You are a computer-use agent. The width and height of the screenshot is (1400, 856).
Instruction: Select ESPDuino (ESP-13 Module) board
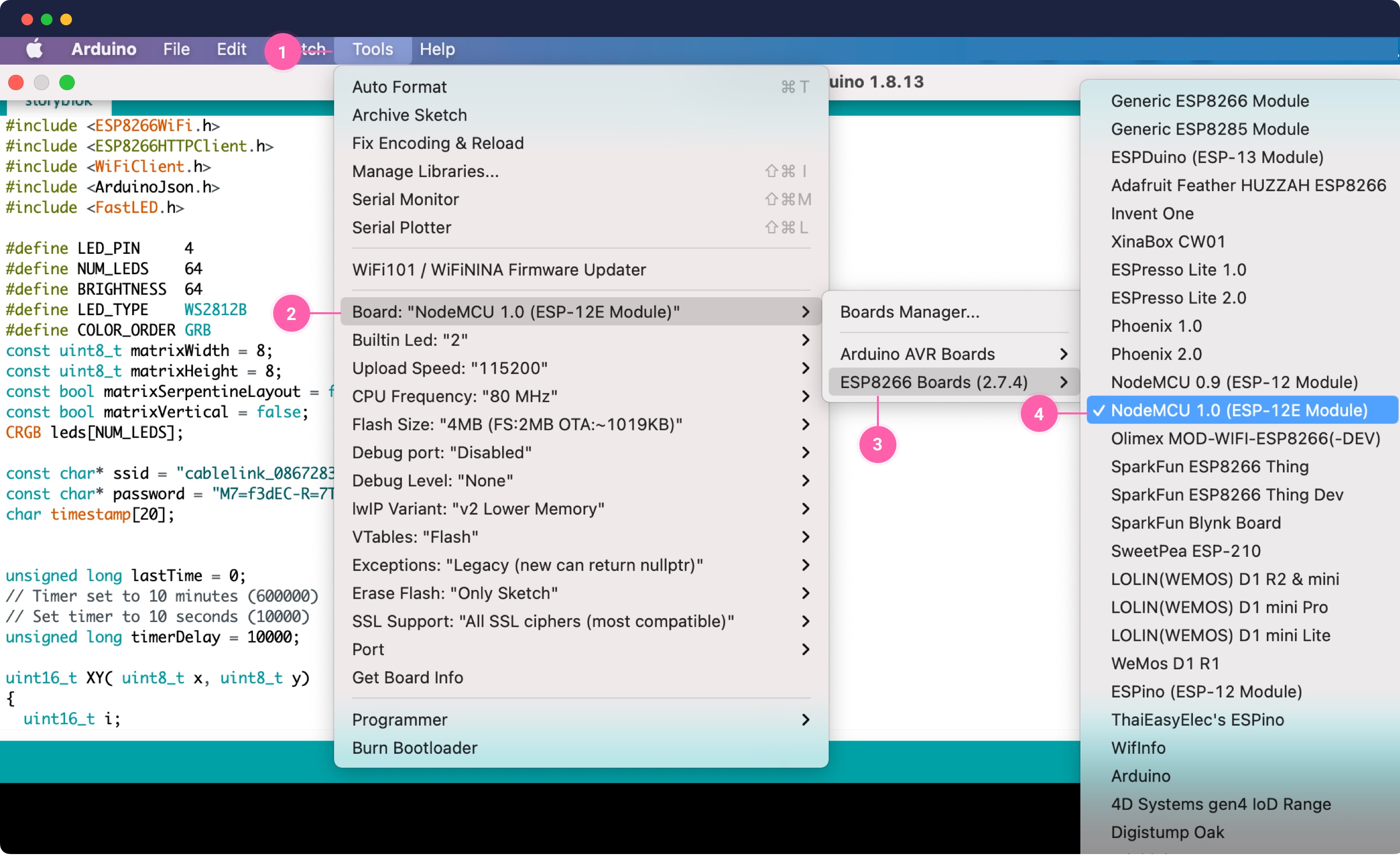(1242, 158)
